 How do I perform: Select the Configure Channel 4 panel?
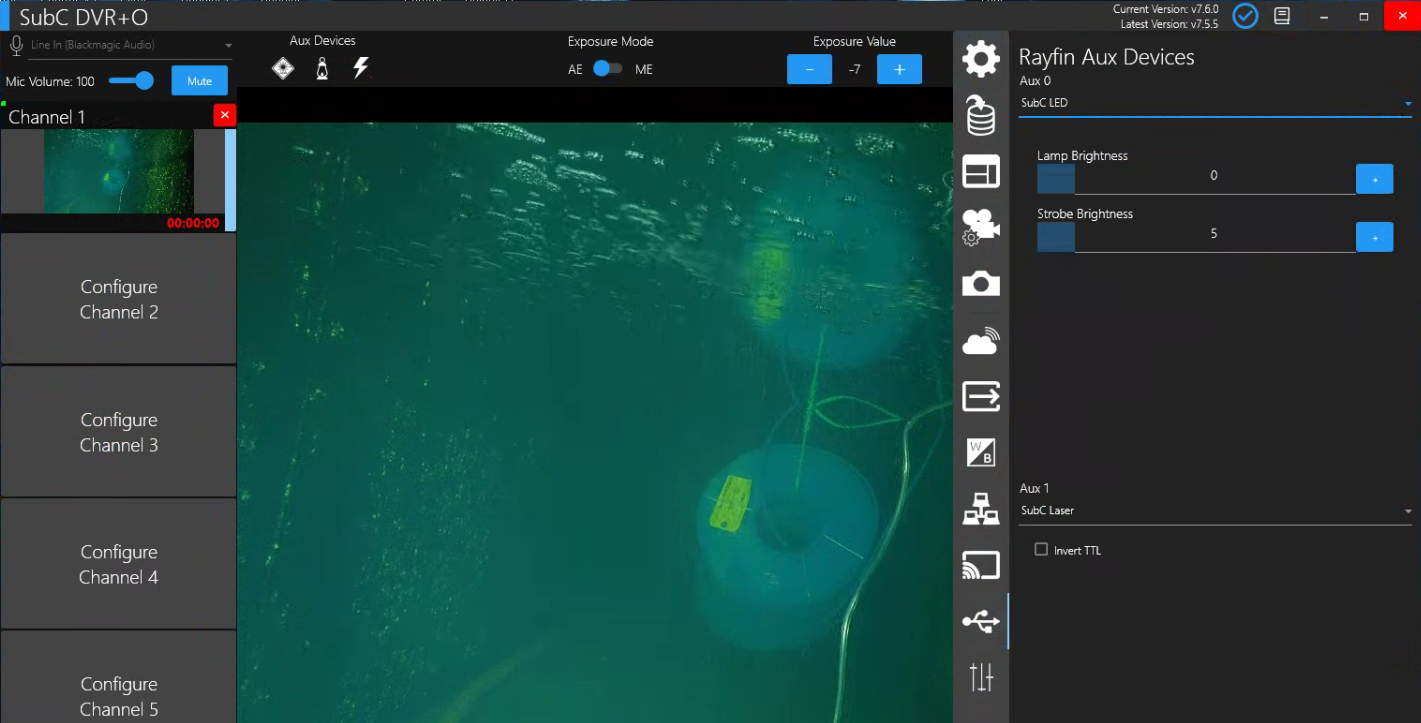click(118, 564)
